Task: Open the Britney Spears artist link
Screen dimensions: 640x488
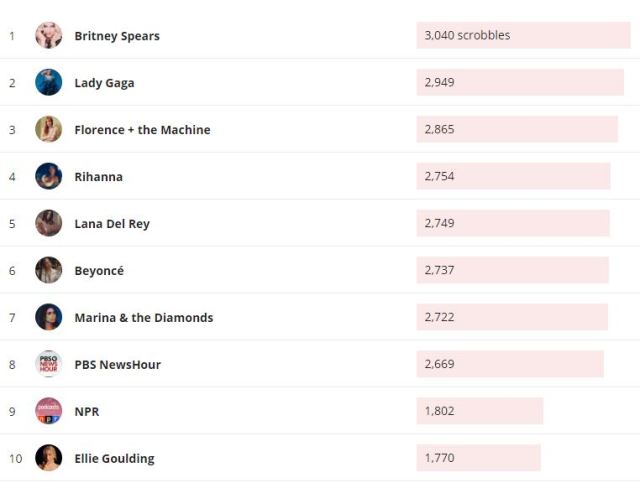Action: 117,36
